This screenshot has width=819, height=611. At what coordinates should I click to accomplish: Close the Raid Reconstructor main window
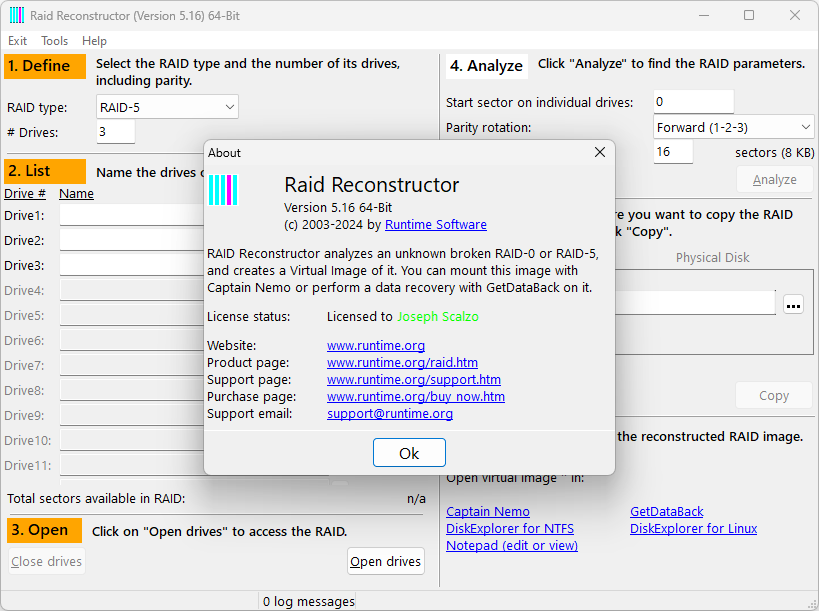[794, 16]
